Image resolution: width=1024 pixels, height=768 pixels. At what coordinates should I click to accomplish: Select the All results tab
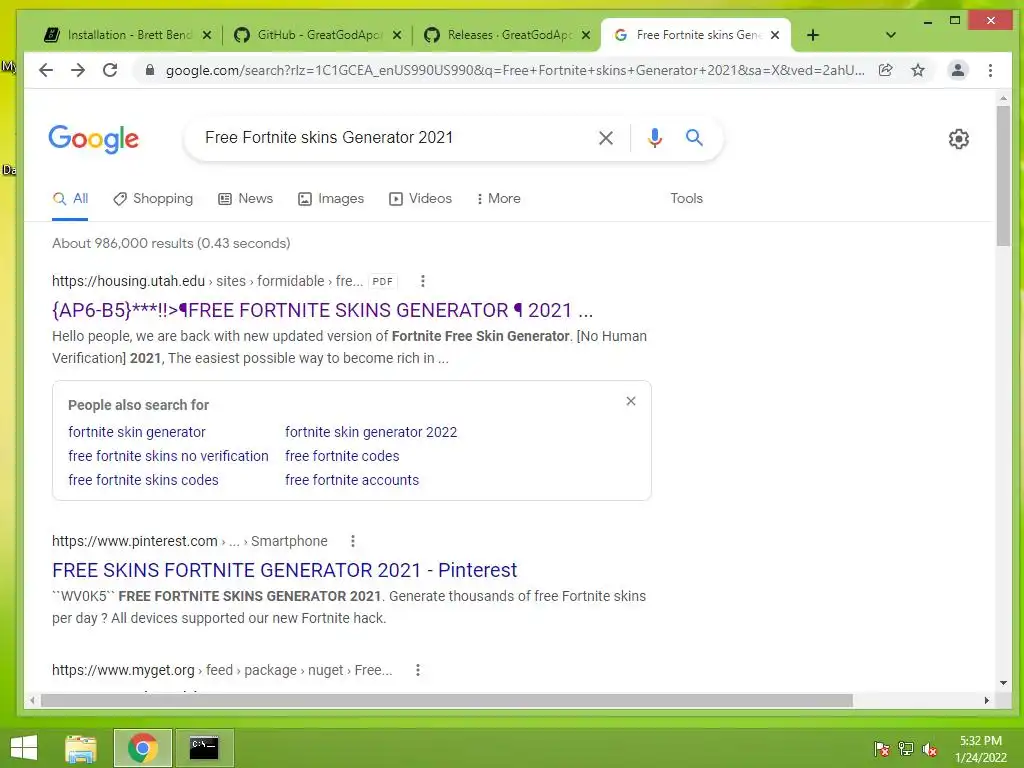click(x=70, y=199)
